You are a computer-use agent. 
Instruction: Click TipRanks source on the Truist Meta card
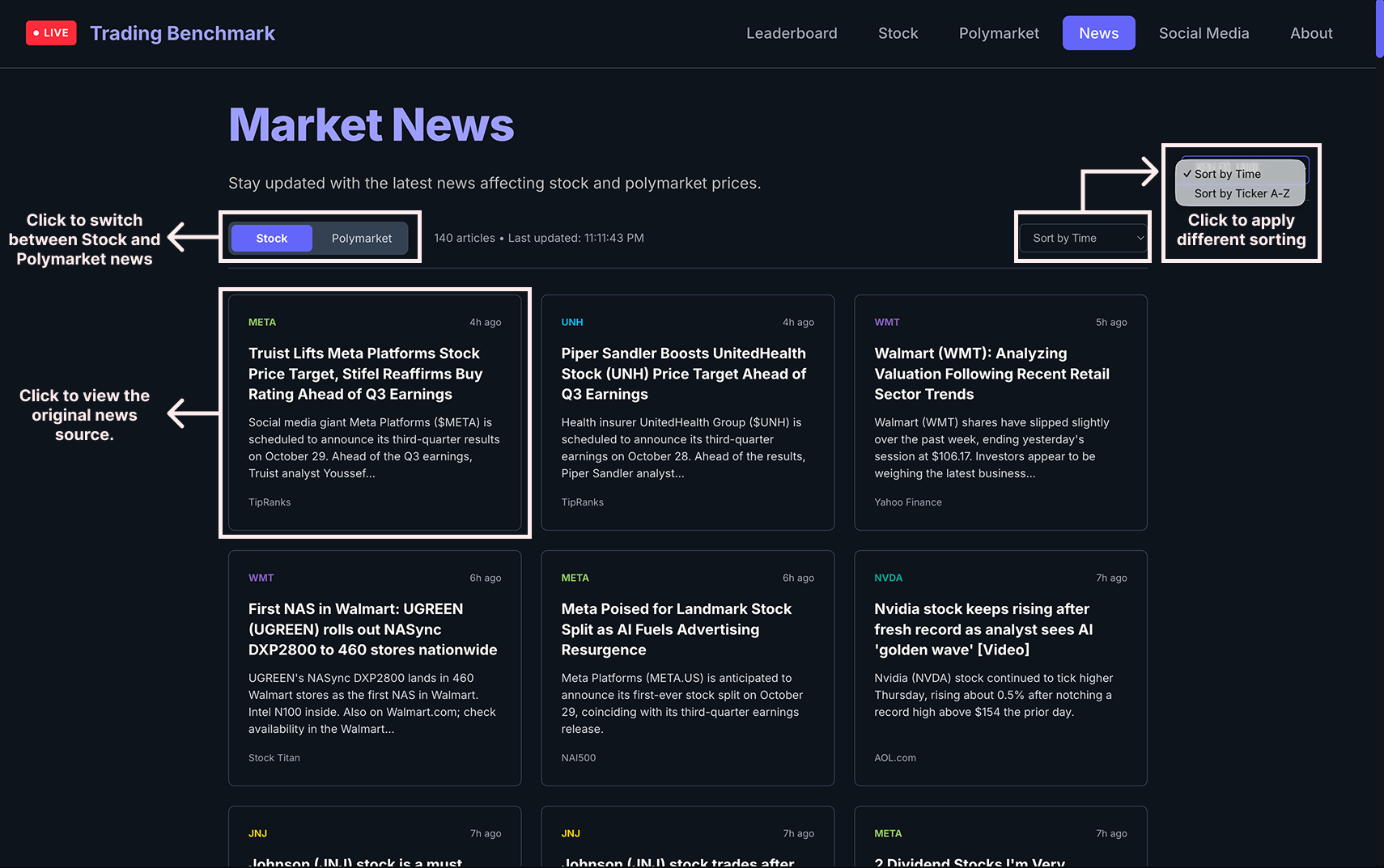[270, 502]
